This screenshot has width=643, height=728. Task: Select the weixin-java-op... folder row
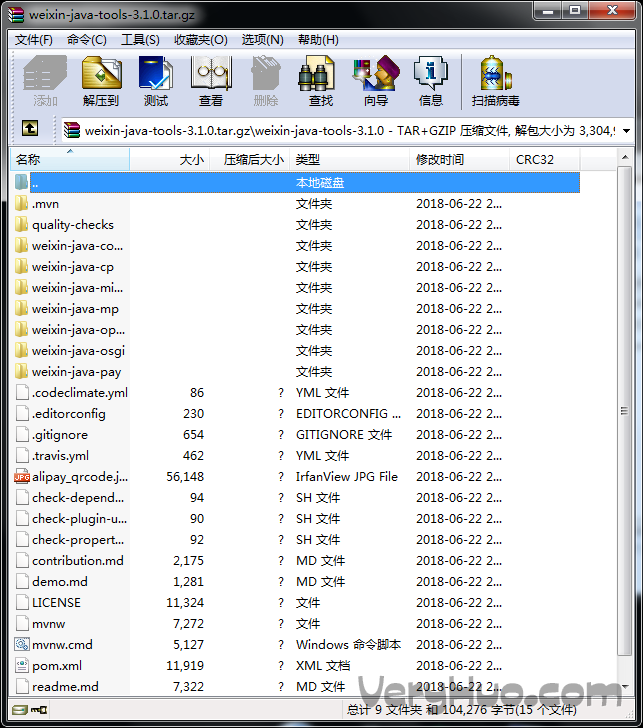pos(297,330)
